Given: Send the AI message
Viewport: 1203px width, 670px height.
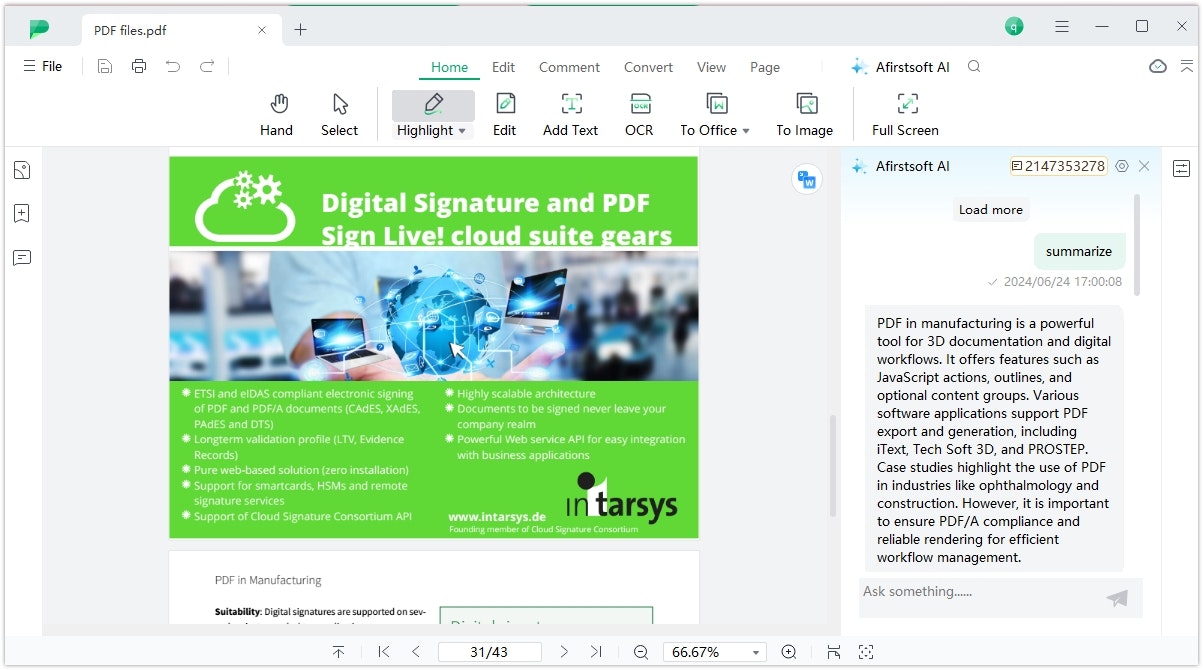Looking at the screenshot, I should (x=1118, y=598).
